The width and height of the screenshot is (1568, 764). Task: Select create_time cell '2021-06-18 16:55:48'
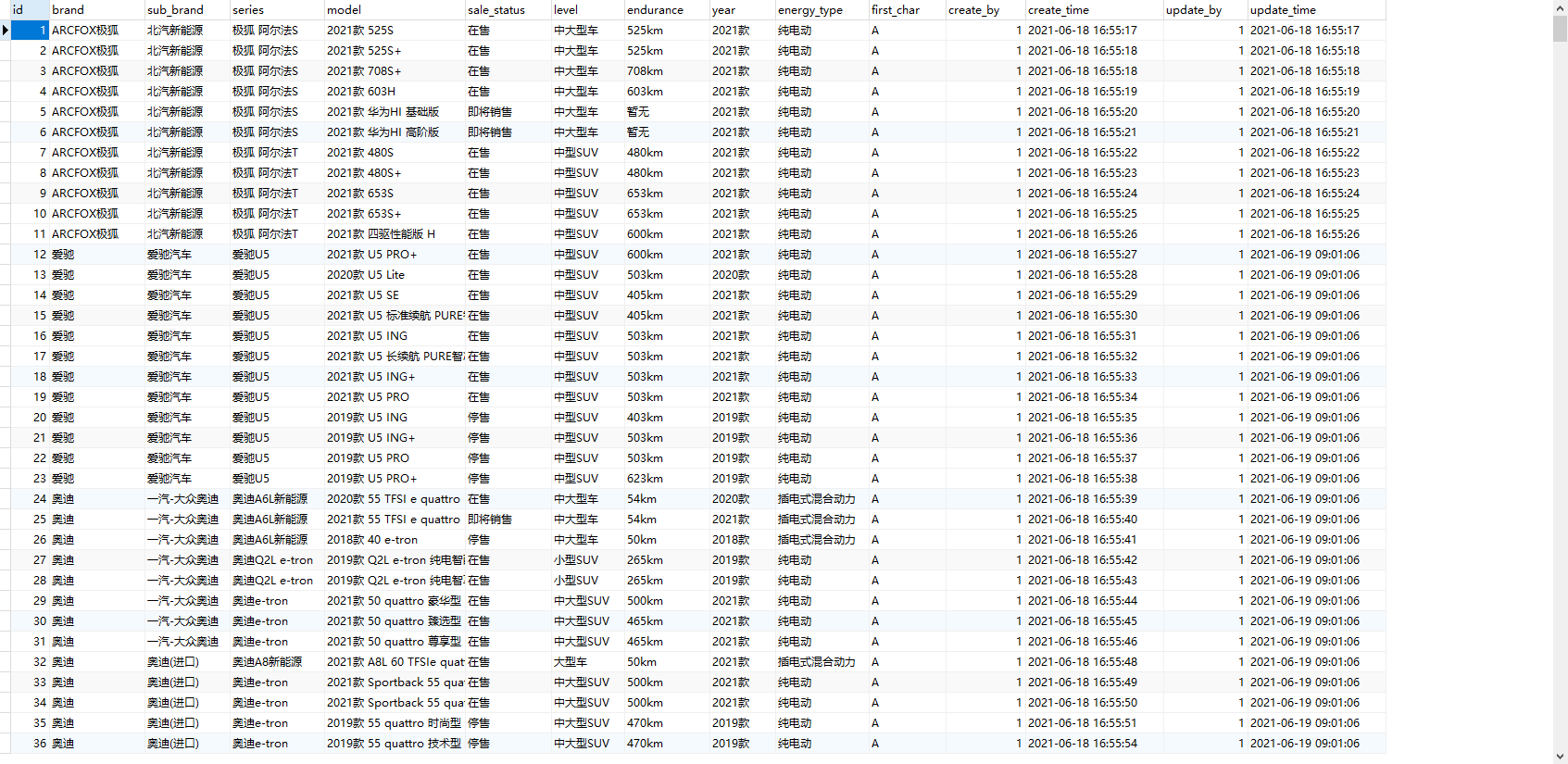pos(1094,662)
